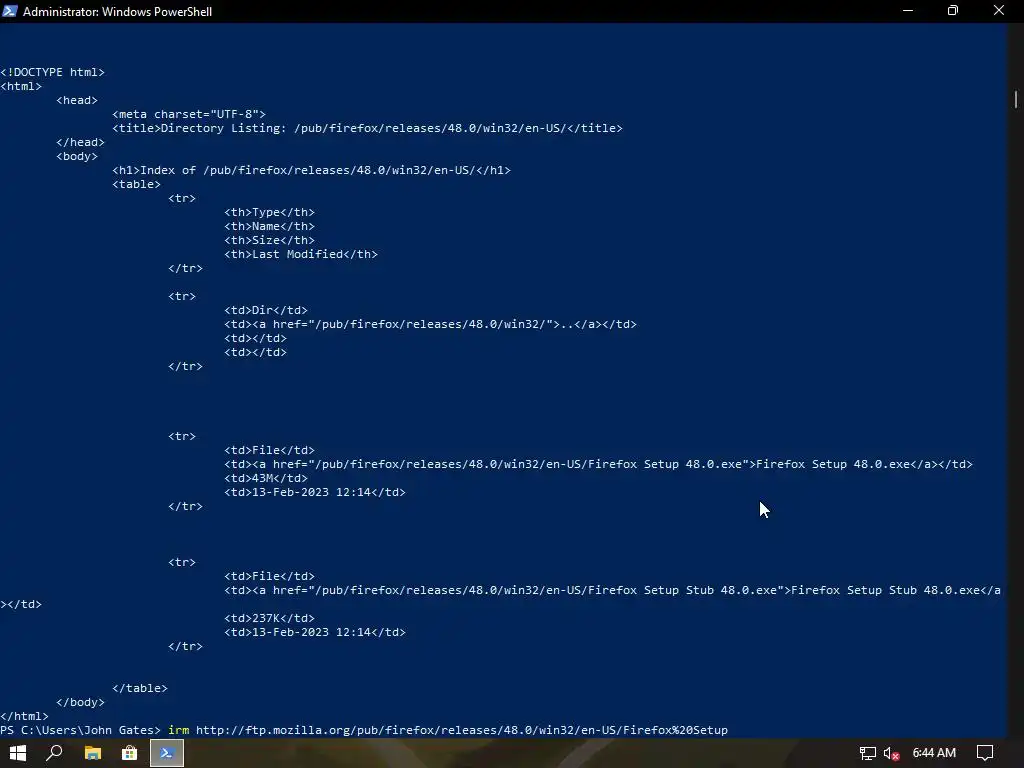
Task: Click the '<th>Name</th>' line
Action: (269, 226)
